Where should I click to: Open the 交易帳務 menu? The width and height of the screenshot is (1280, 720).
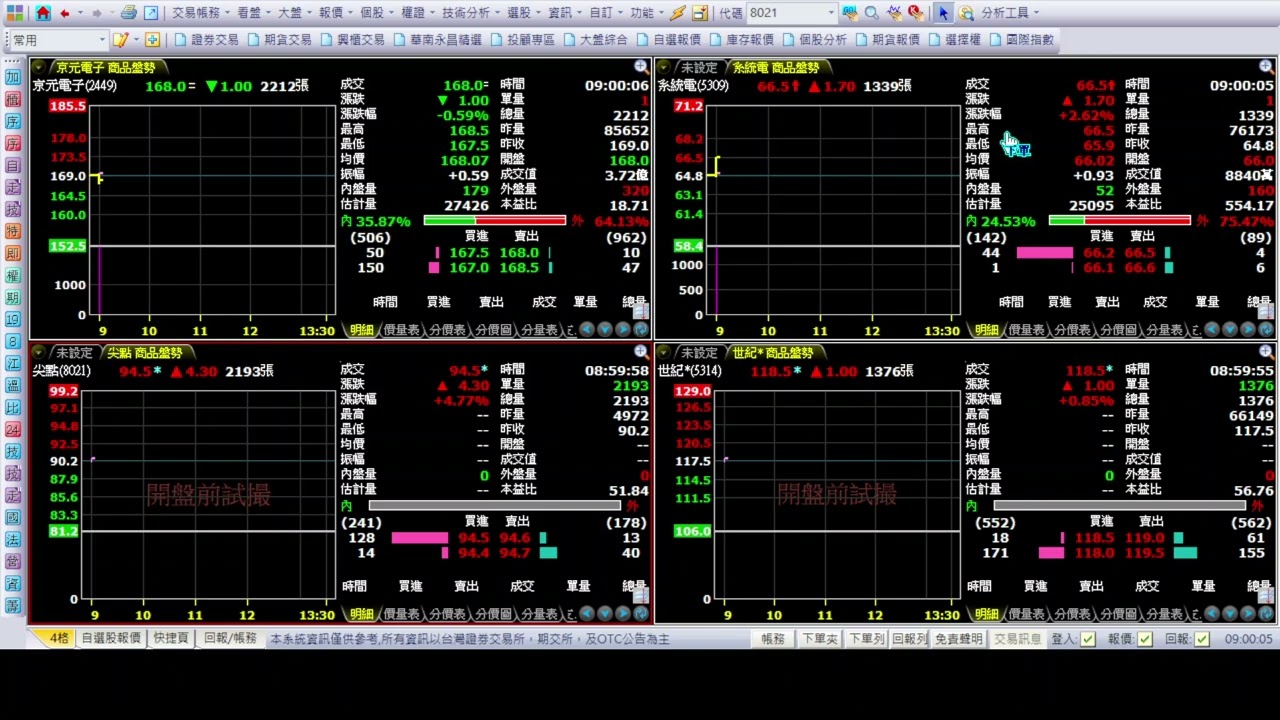pos(200,13)
